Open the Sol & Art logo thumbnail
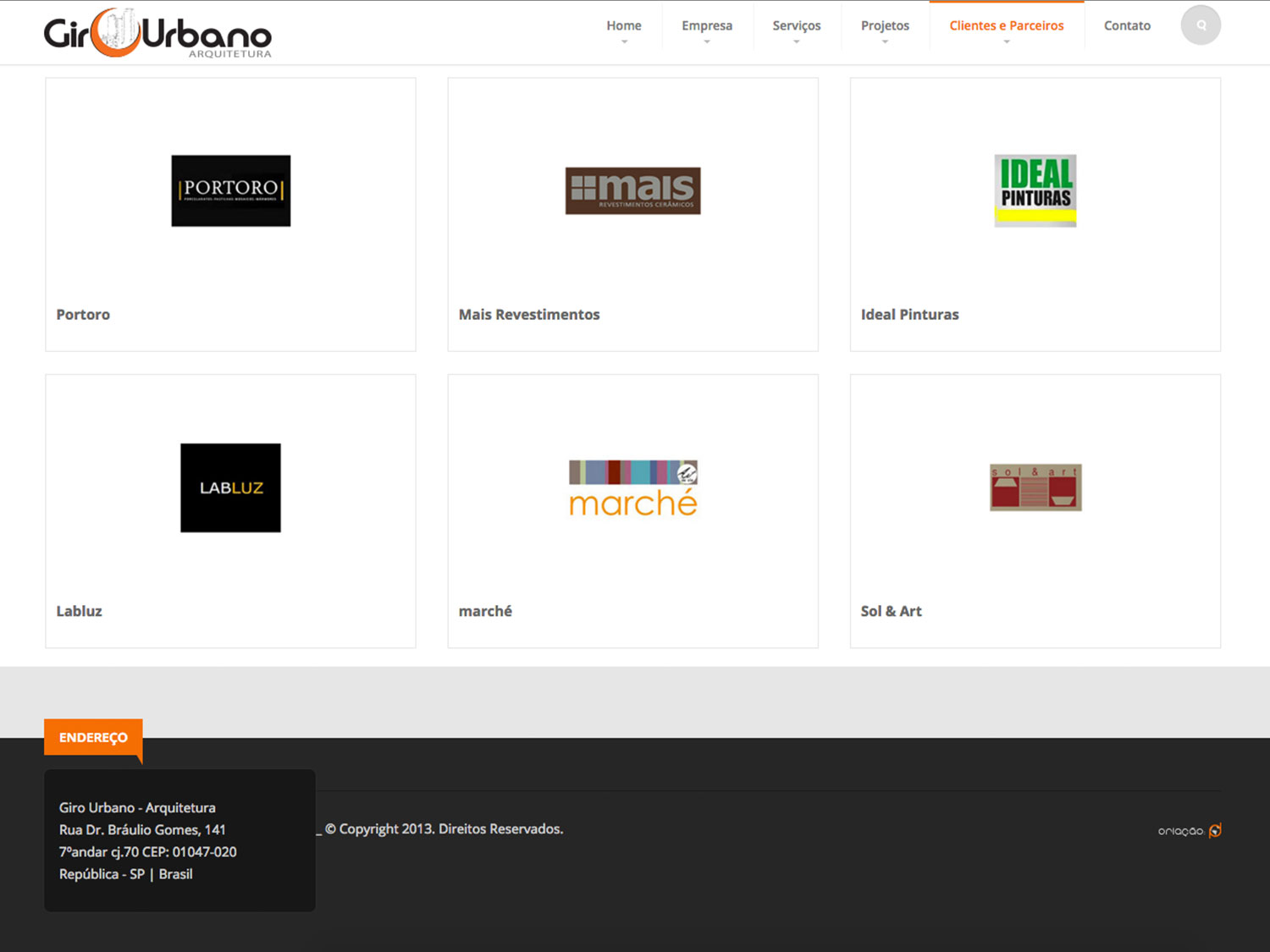This screenshot has height=952, width=1270. coord(1035,487)
